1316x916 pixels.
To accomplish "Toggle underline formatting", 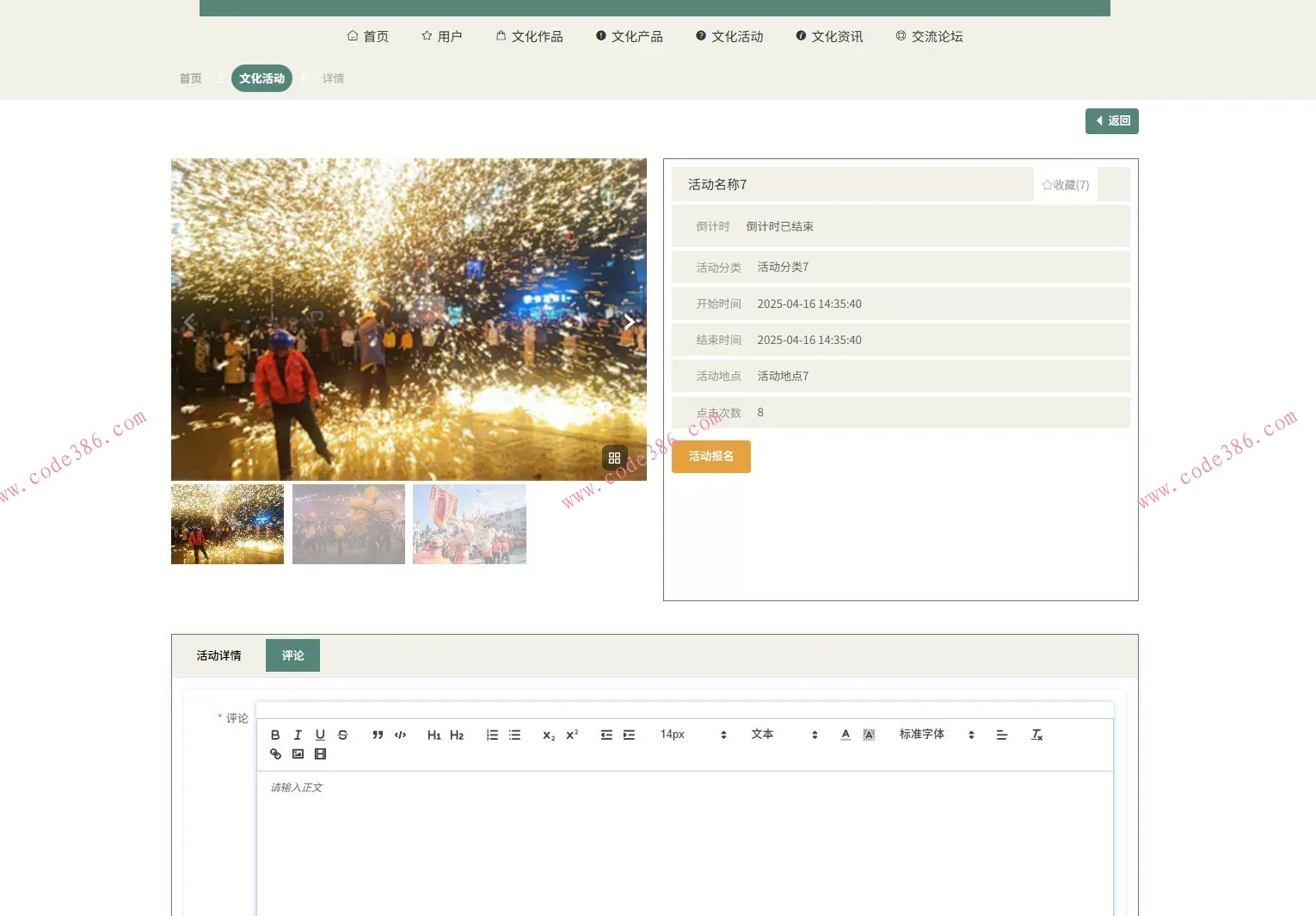I will 320,735.
